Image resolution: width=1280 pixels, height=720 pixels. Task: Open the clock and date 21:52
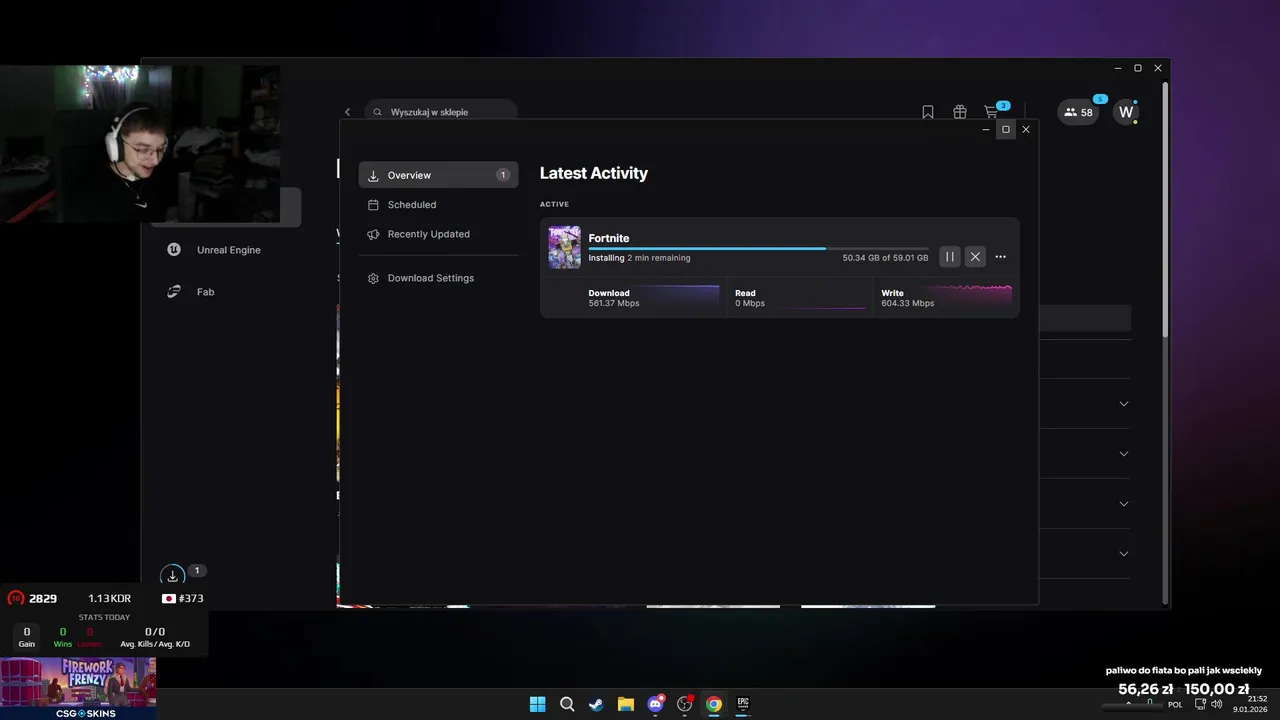tap(1251, 704)
